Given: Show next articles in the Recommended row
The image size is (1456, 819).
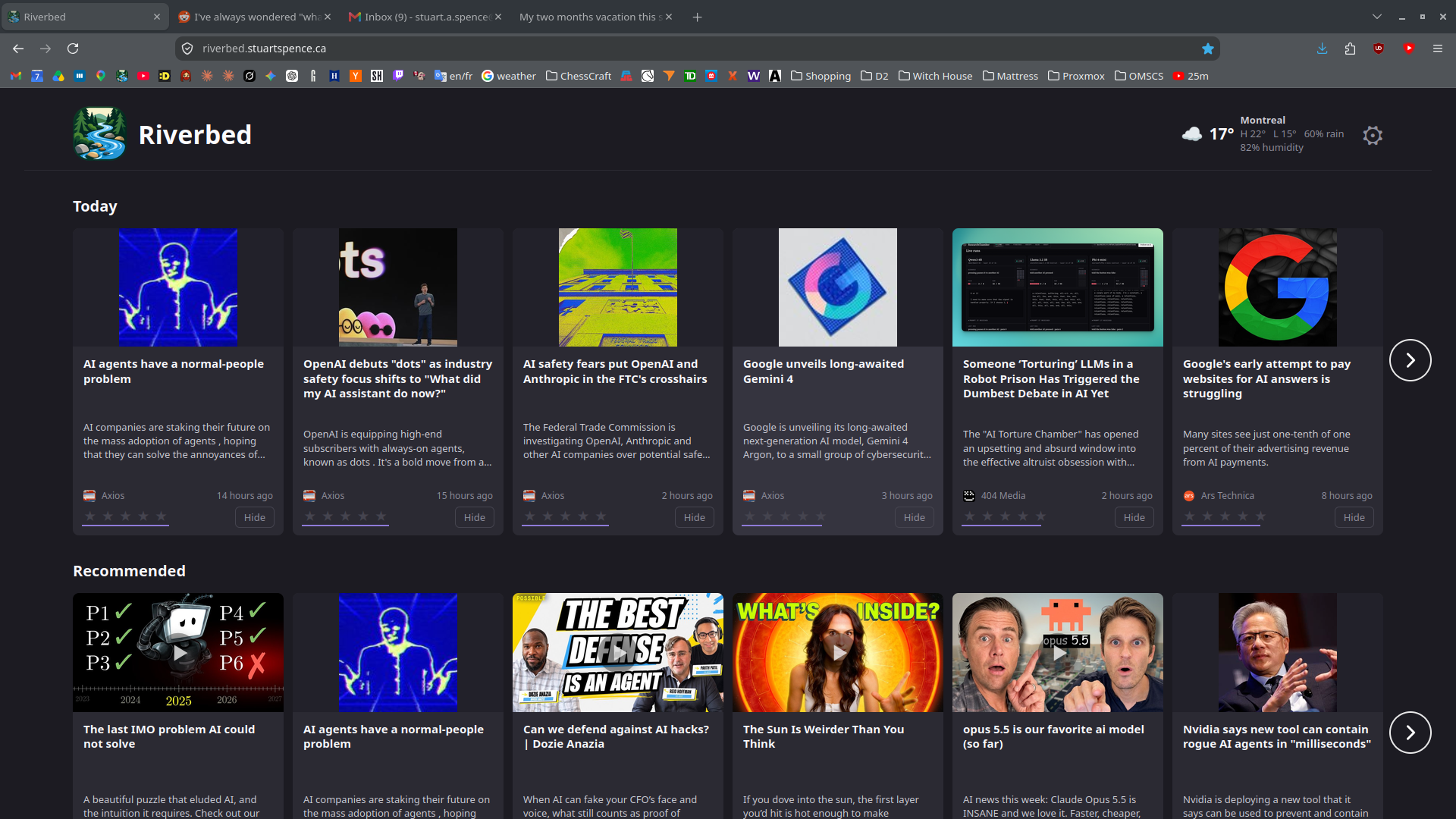Looking at the screenshot, I should coord(1410,733).
